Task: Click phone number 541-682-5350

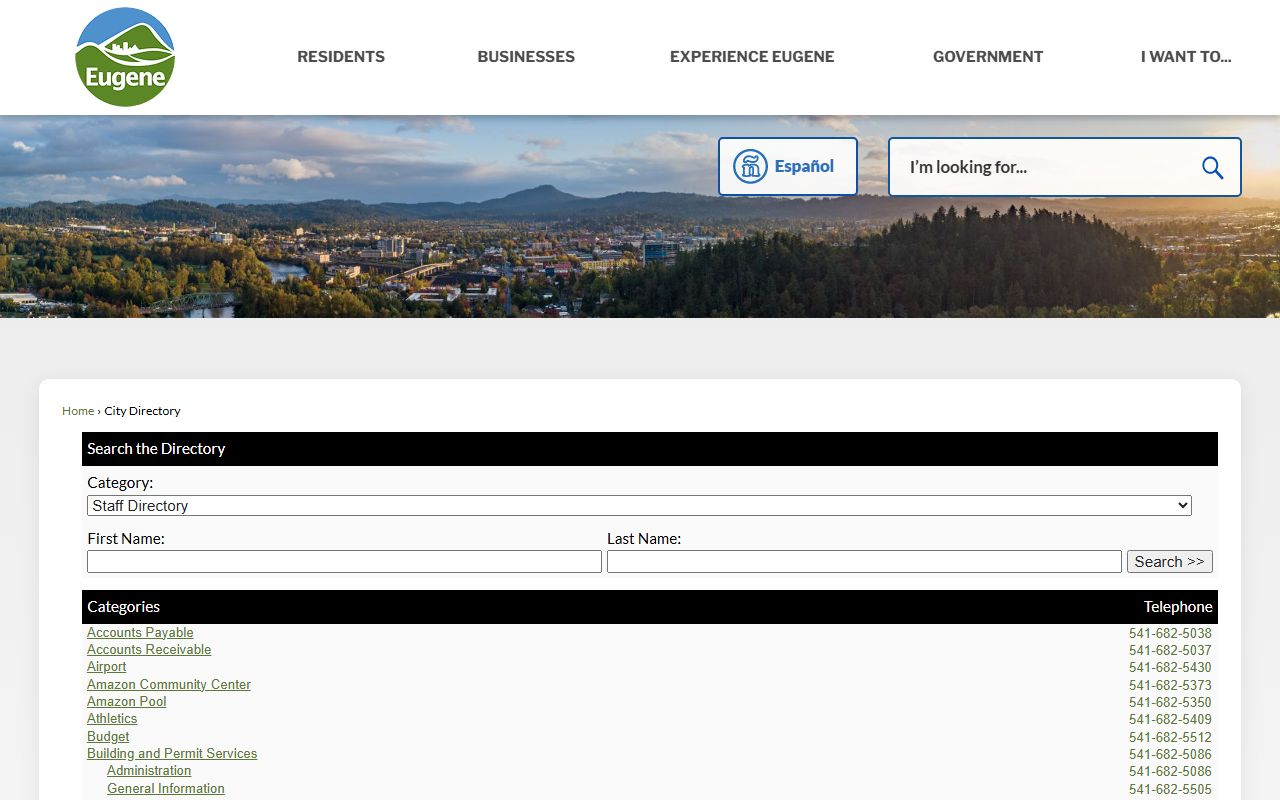Action: pyautogui.click(x=1170, y=702)
